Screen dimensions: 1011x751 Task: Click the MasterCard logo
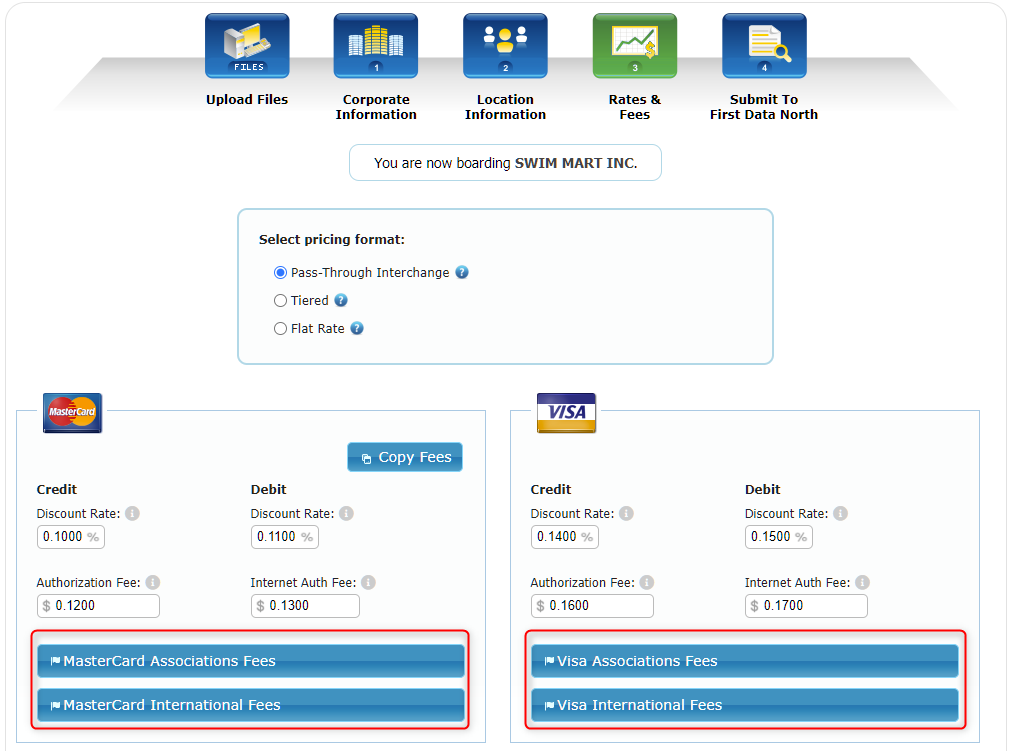click(72, 413)
